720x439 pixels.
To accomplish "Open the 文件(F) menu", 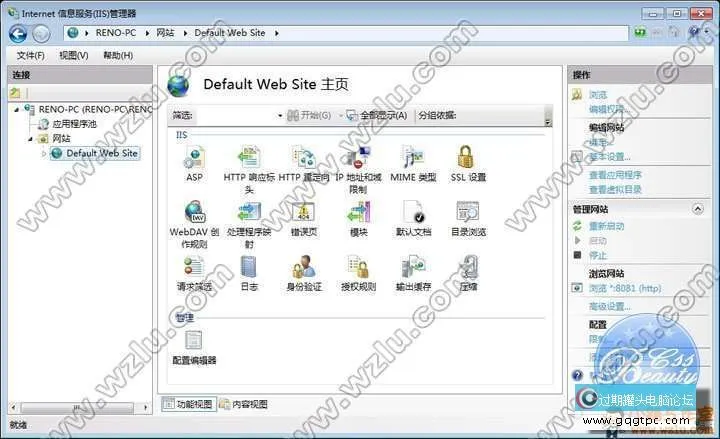I will coord(31,56).
